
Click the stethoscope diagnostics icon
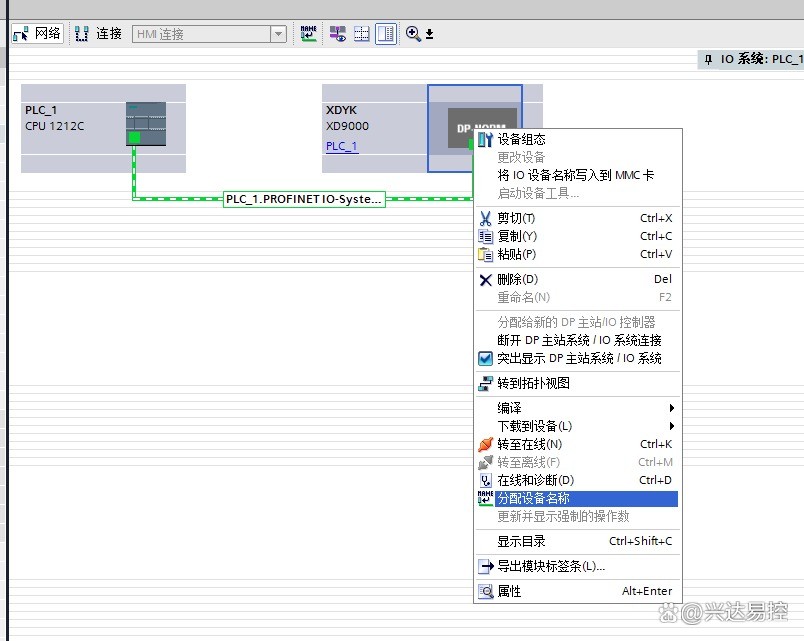[485, 480]
